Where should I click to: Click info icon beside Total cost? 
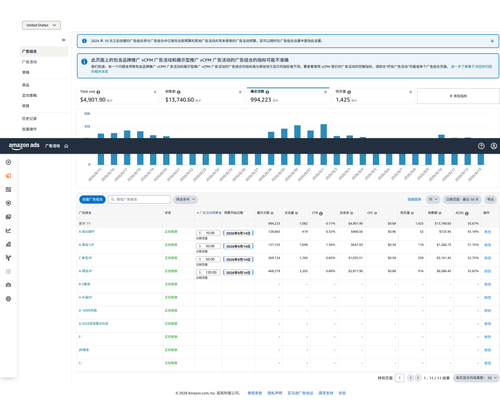pos(98,92)
